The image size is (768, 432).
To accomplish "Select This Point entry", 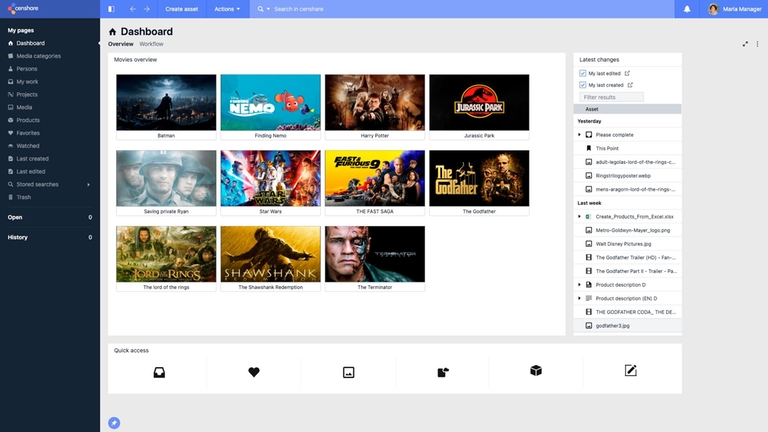I will [x=627, y=148].
